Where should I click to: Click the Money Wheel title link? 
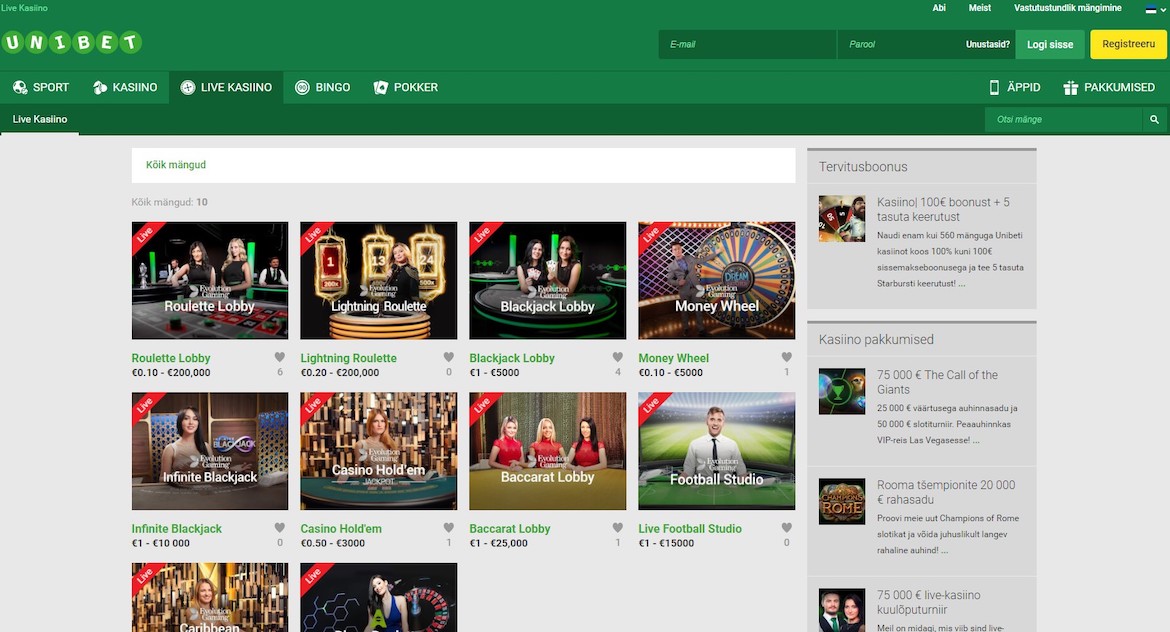pos(674,358)
